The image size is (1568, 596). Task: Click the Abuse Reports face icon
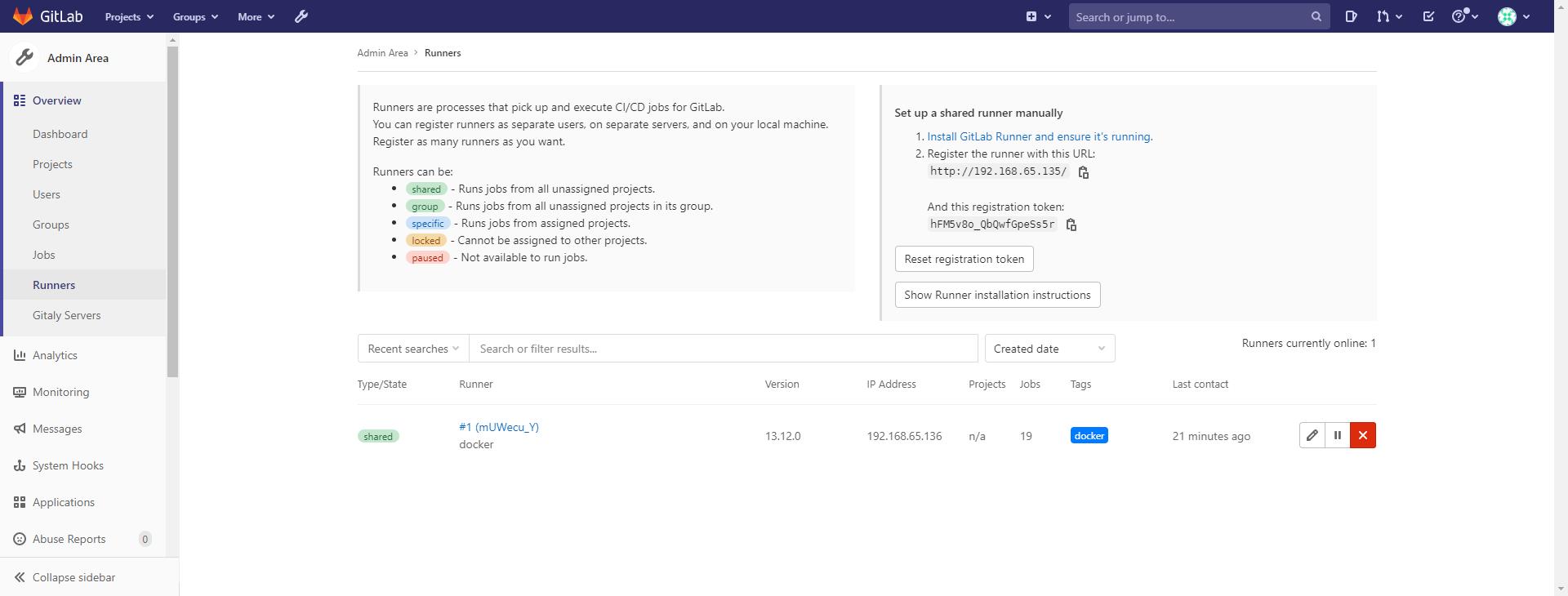[20, 539]
